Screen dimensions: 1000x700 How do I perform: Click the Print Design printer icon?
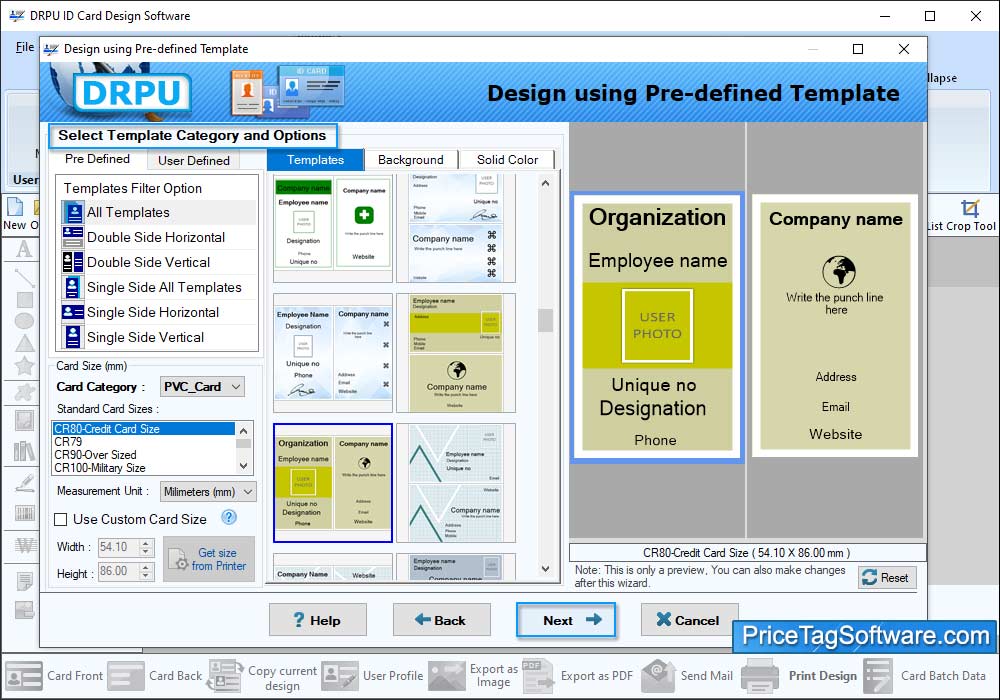760,676
